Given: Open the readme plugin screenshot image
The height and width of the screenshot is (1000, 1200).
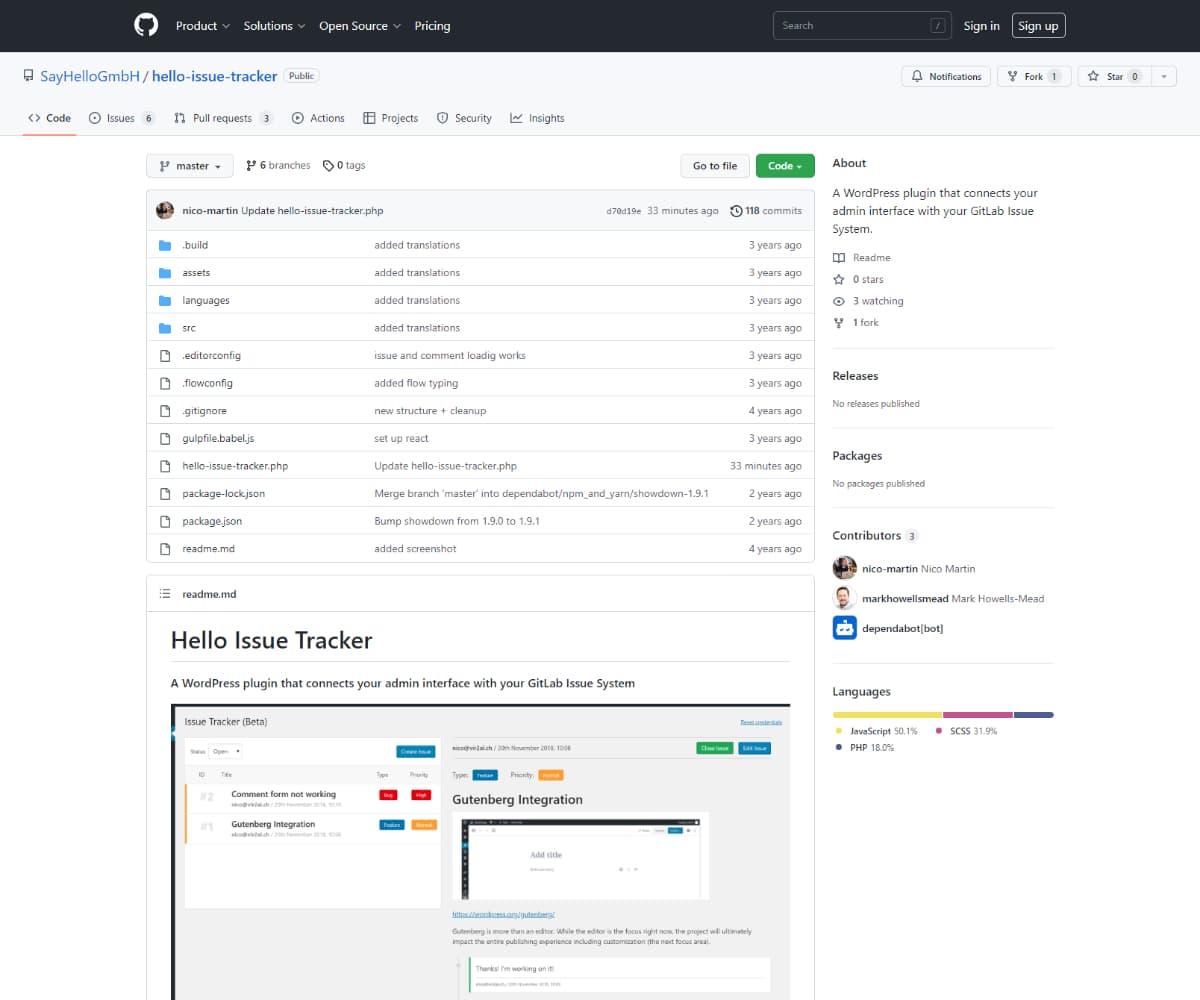Looking at the screenshot, I should 480,852.
